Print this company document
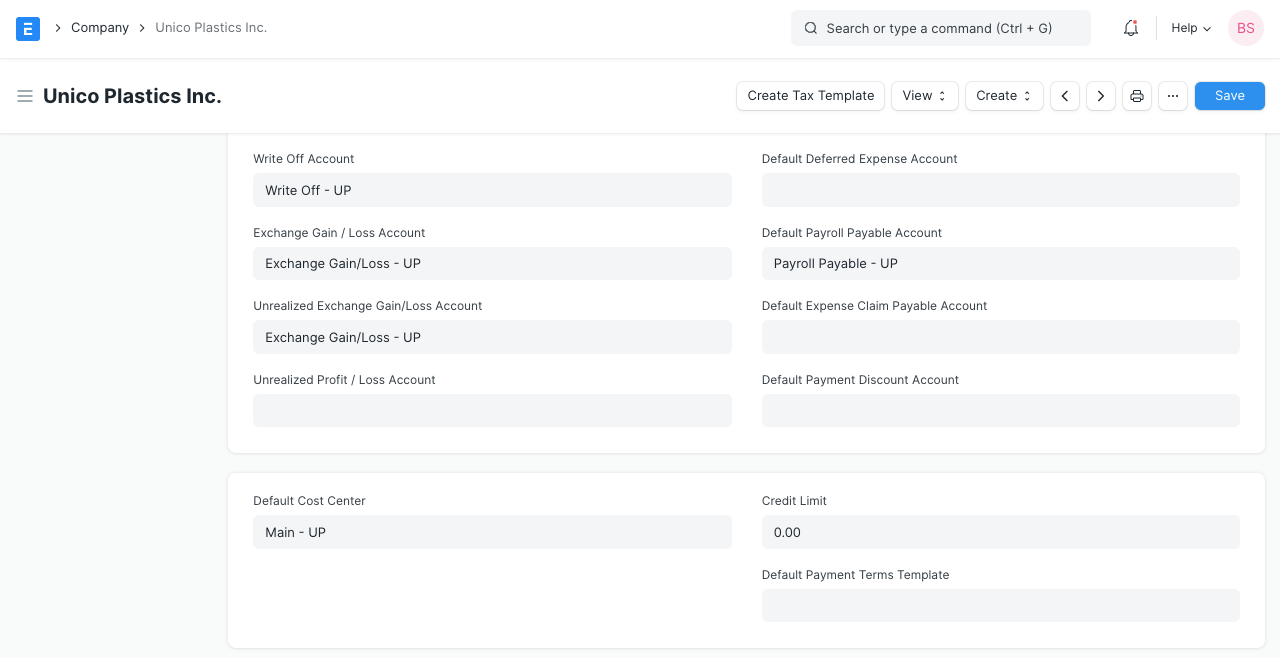The height and width of the screenshot is (658, 1280). (x=1137, y=96)
